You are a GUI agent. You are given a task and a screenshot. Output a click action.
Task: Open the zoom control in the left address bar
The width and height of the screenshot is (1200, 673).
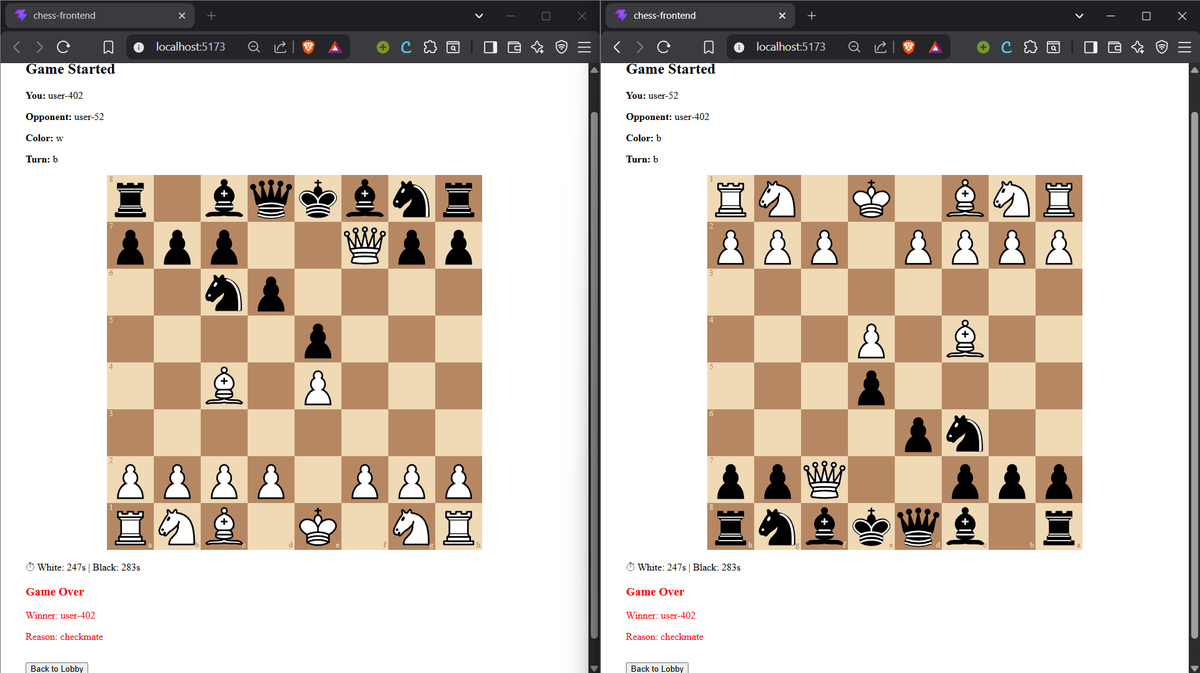pyautogui.click(x=255, y=47)
